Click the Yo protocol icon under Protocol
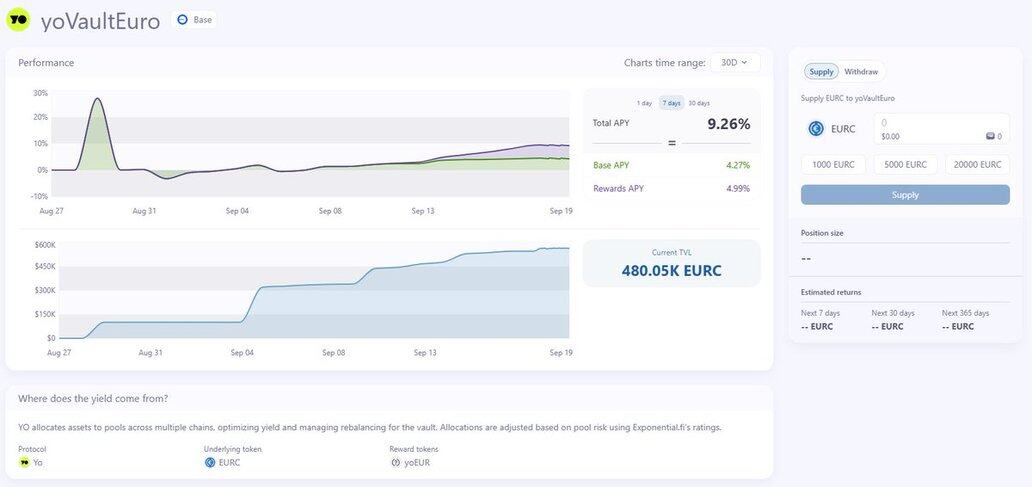 (x=24, y=462)
